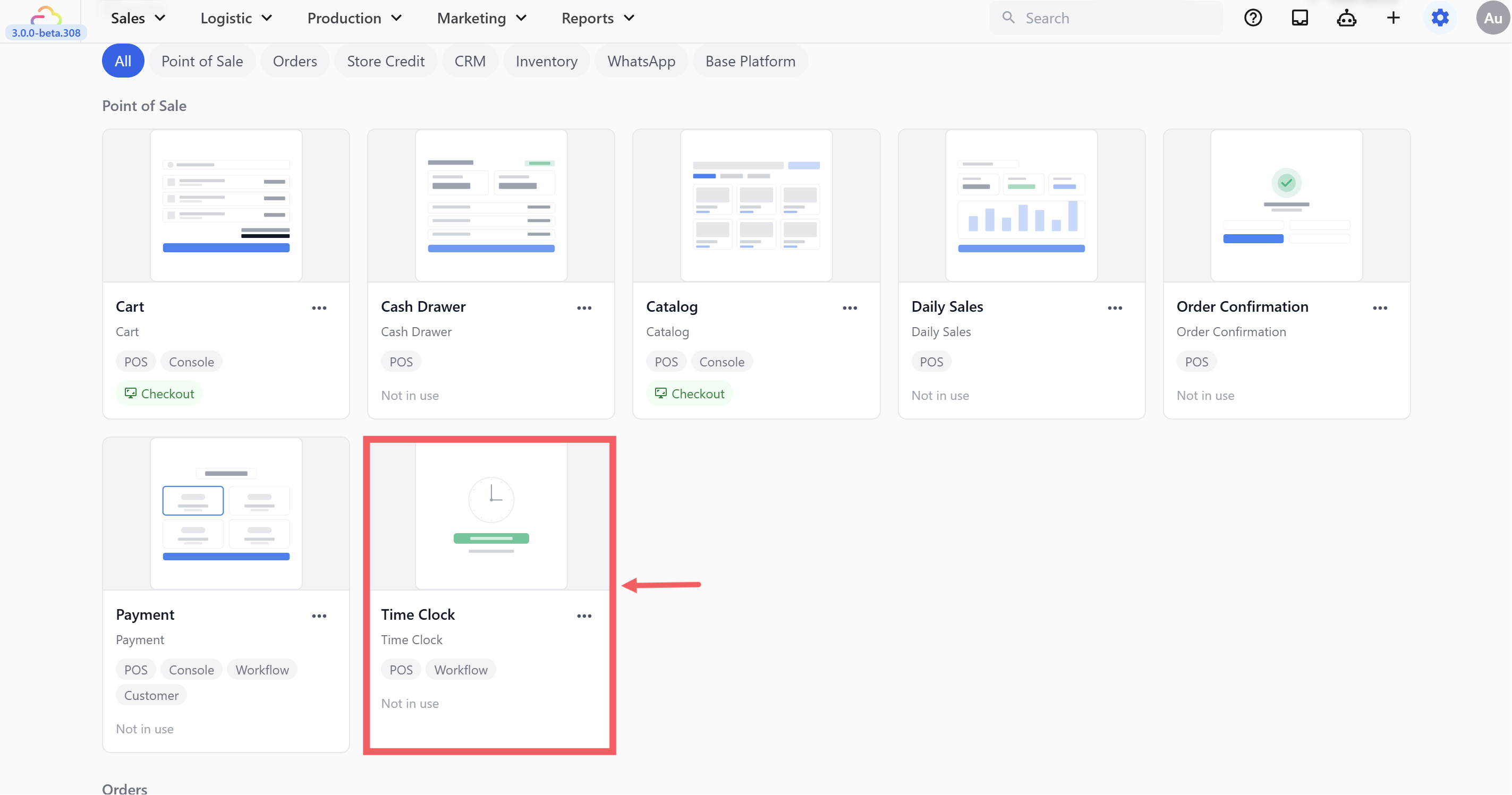This screenshot has height=795, width=1512.
Task: Expand the Sales menu
Action: tap(139, 18)
